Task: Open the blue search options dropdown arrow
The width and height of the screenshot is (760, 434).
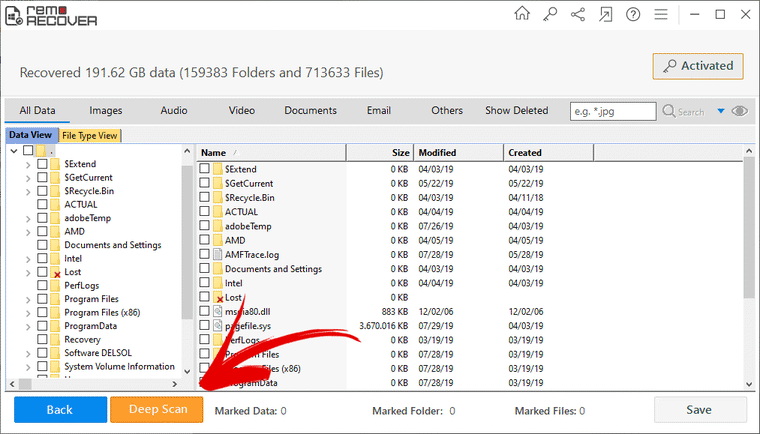Action: (720, 112)
